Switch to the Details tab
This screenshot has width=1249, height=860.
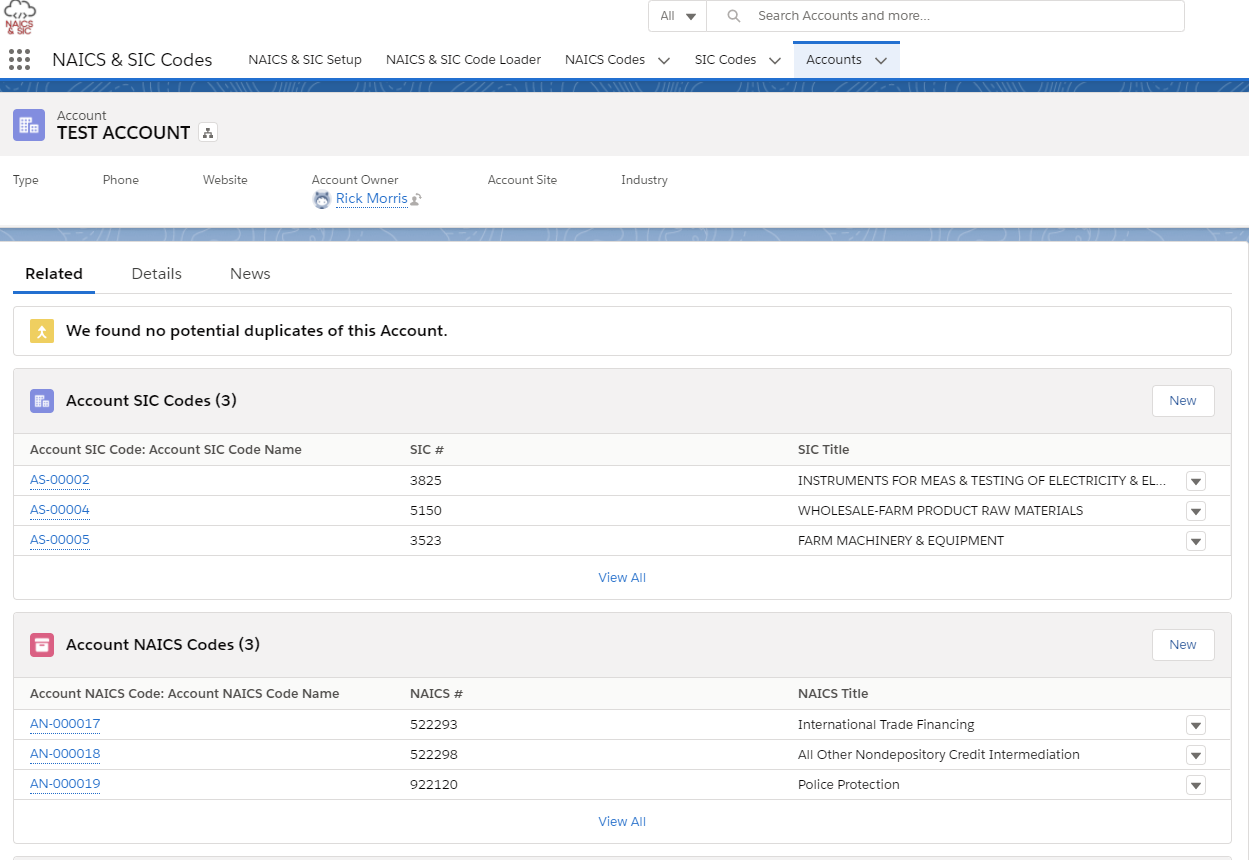157,274
